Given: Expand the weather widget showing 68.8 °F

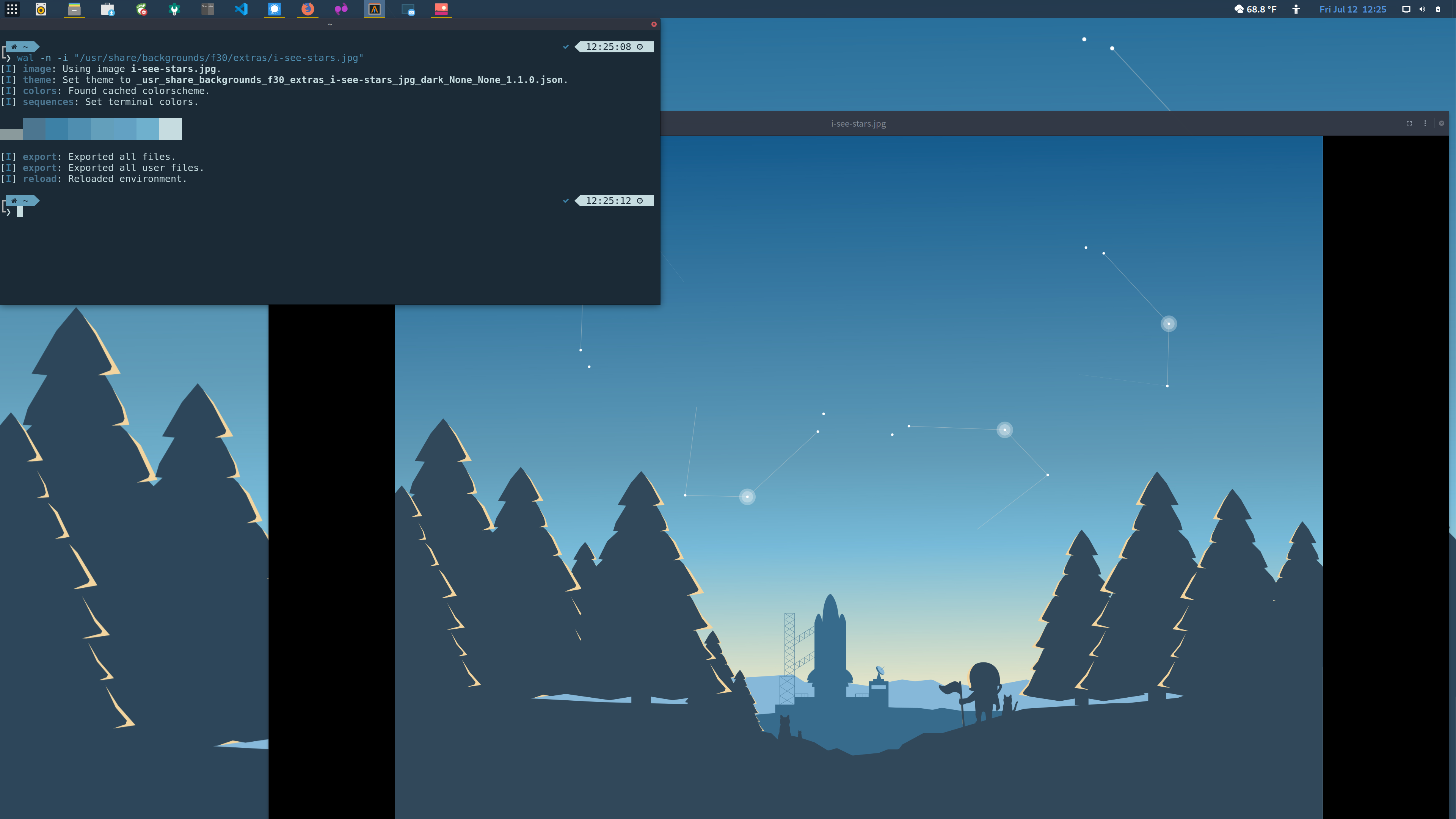Looking at the screenshot, I should point(1257,9).
